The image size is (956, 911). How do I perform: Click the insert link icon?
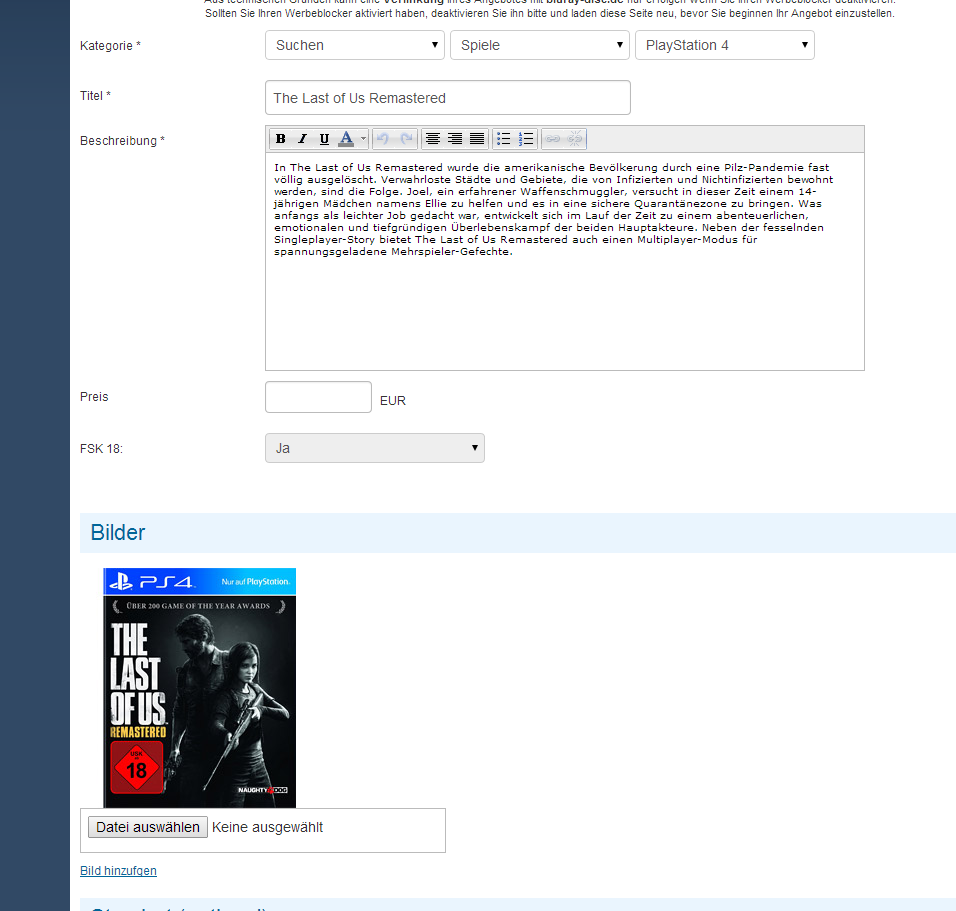click(x=552, y=139)
